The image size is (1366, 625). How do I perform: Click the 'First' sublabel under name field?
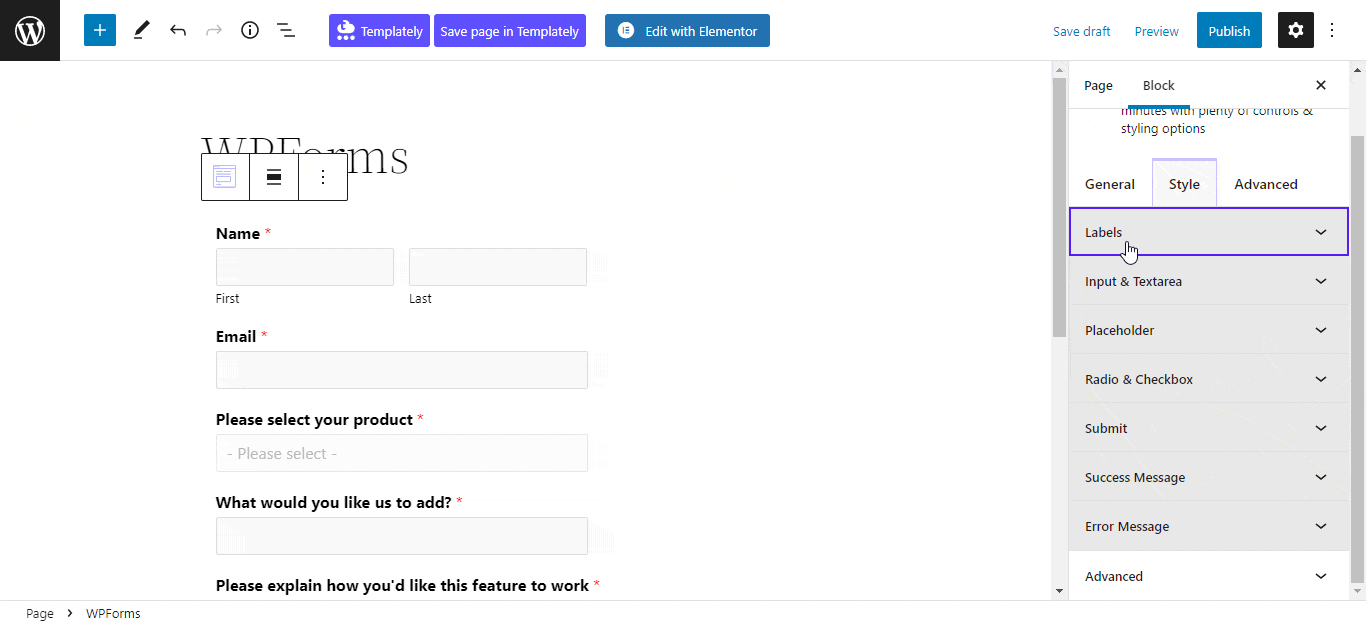click(x=228, y=298)
